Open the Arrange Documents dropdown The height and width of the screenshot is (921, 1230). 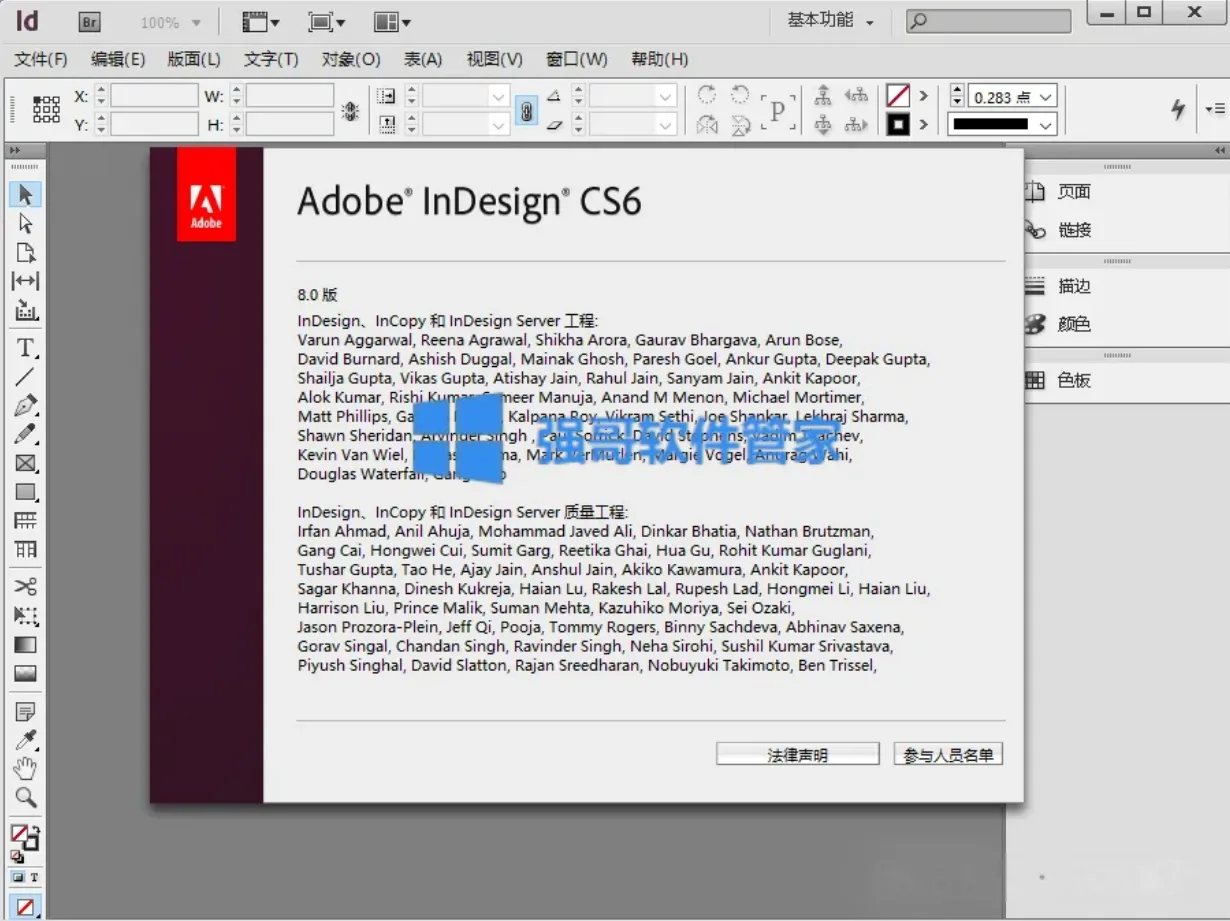click(x=392, y=22)
